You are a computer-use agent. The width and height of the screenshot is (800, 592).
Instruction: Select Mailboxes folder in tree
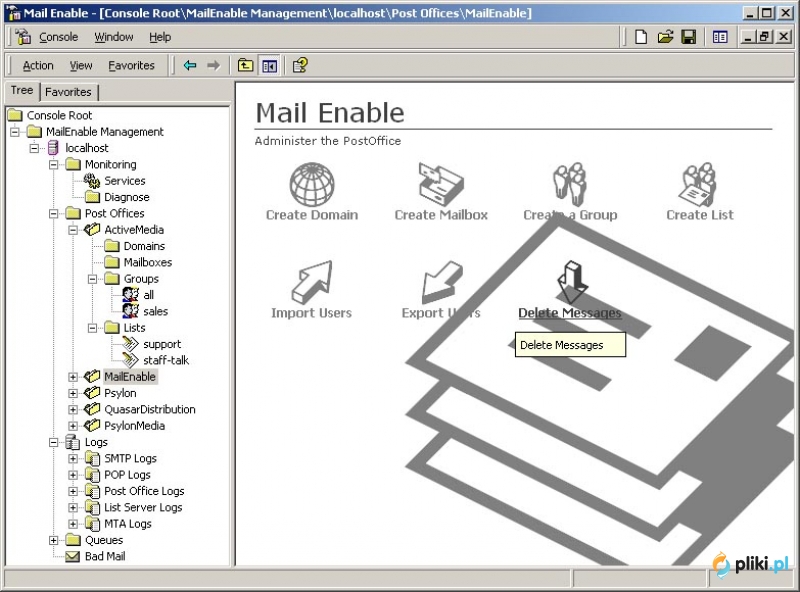(x=148, y=262)
